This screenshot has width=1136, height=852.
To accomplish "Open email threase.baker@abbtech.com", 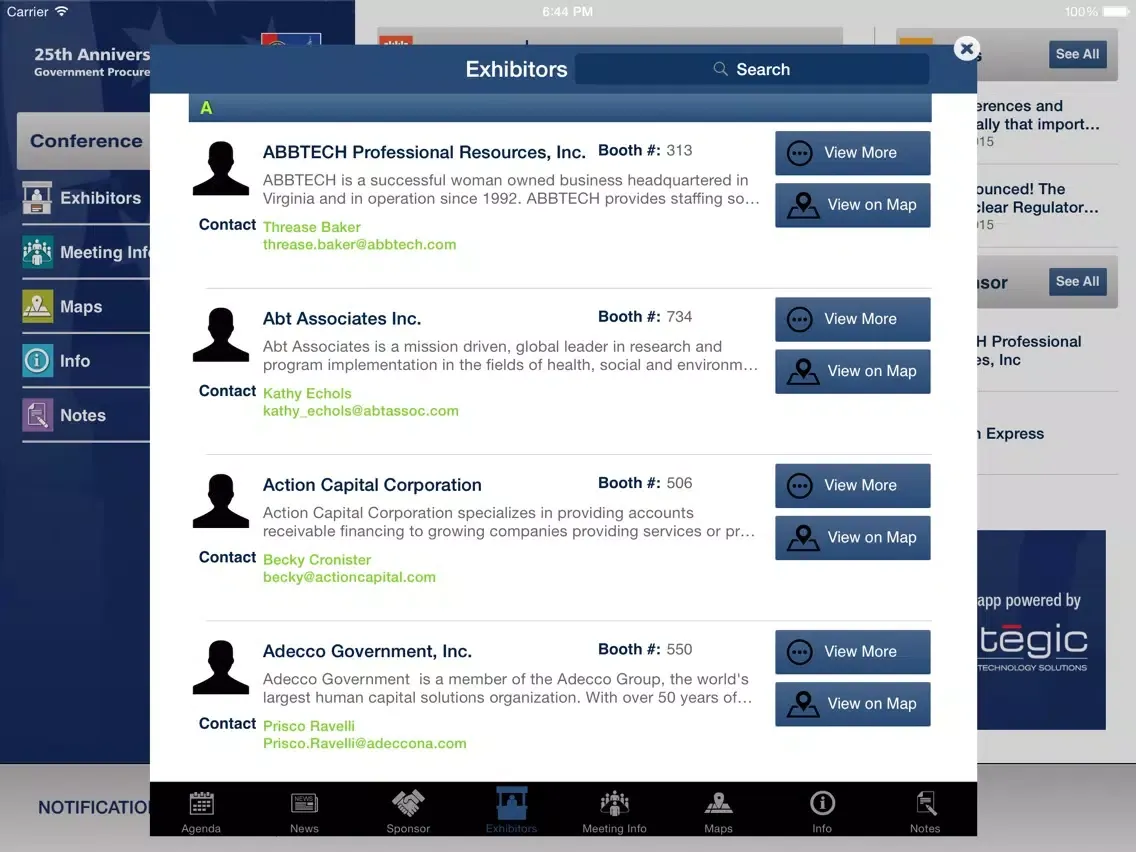I will (359, 245).
